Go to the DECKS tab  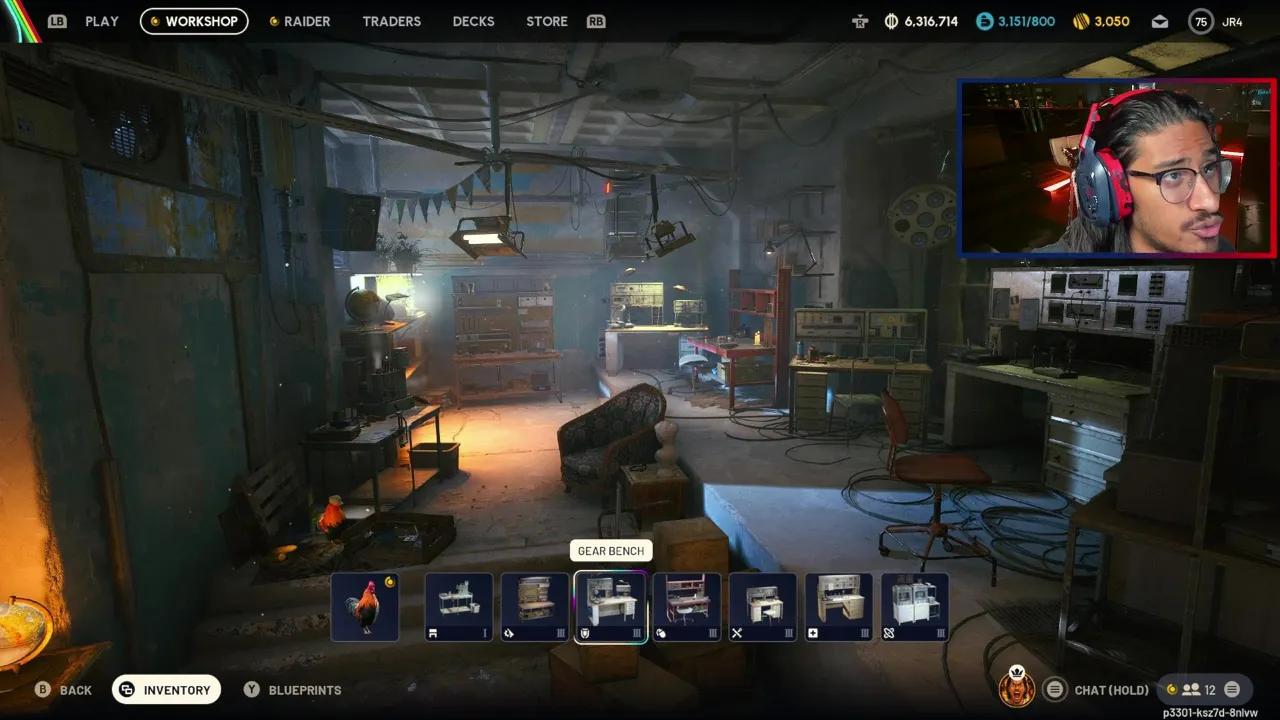coord(473,21)
